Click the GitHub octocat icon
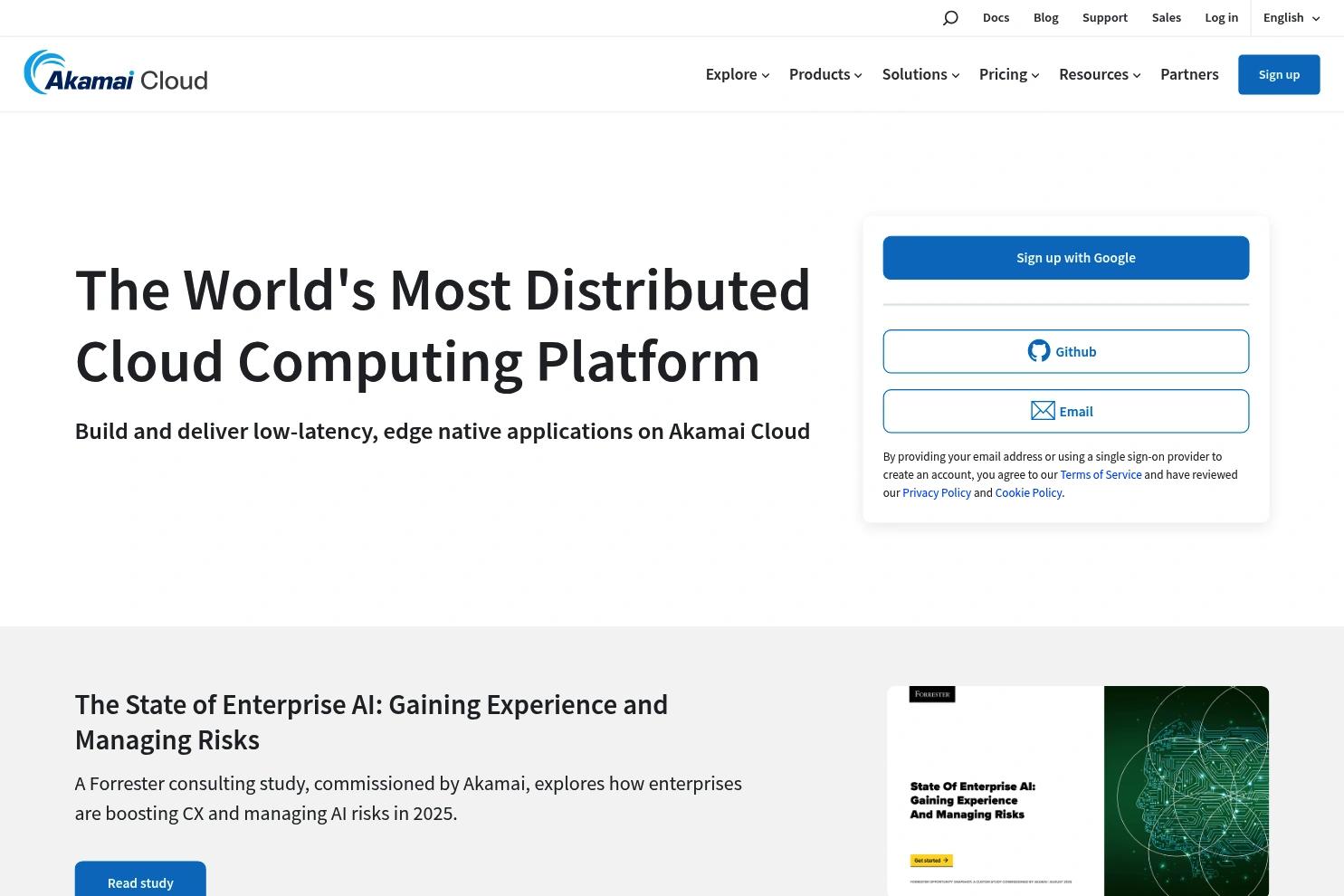 (1039, 351)
